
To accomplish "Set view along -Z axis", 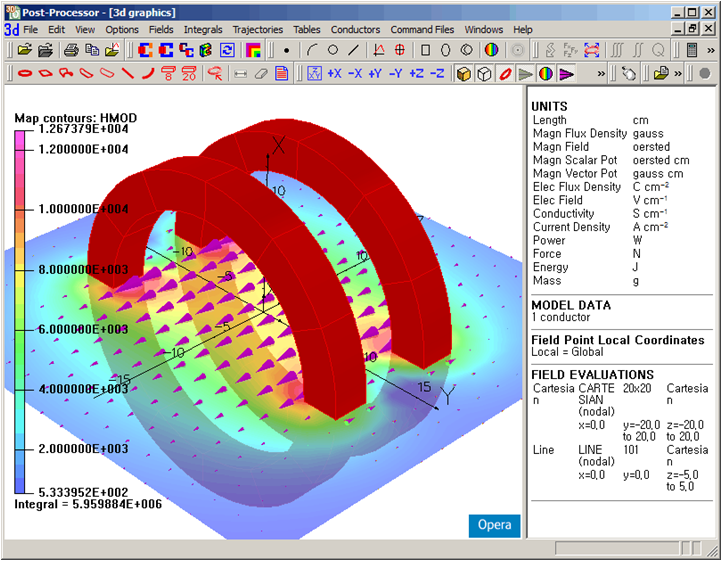I will pyautogui.click(x=437, y=74).
